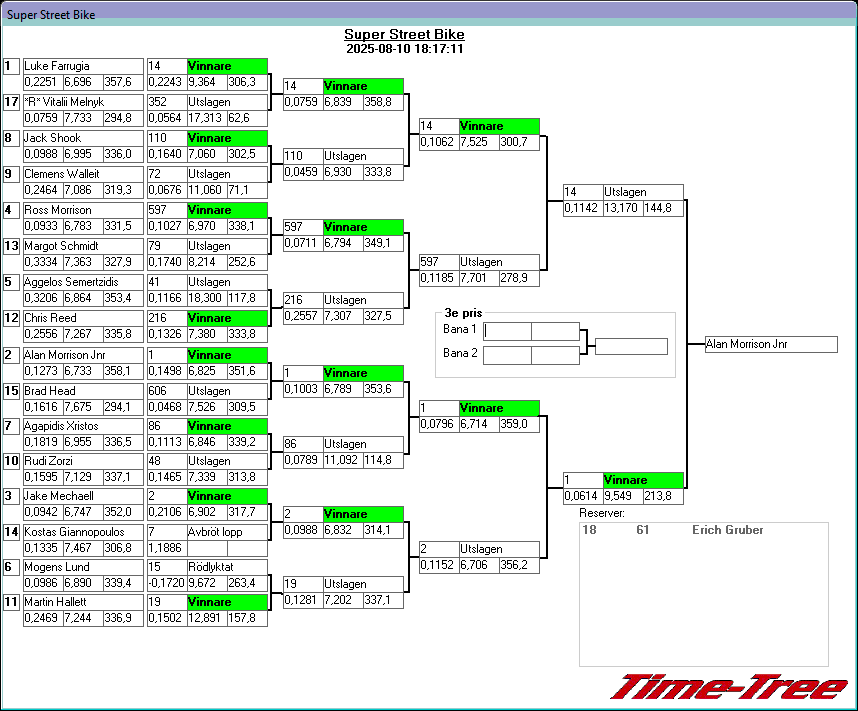858x711 pixels.
Task: Click the 'Avbröt lopp' status cell
Action: click(227, 532)
